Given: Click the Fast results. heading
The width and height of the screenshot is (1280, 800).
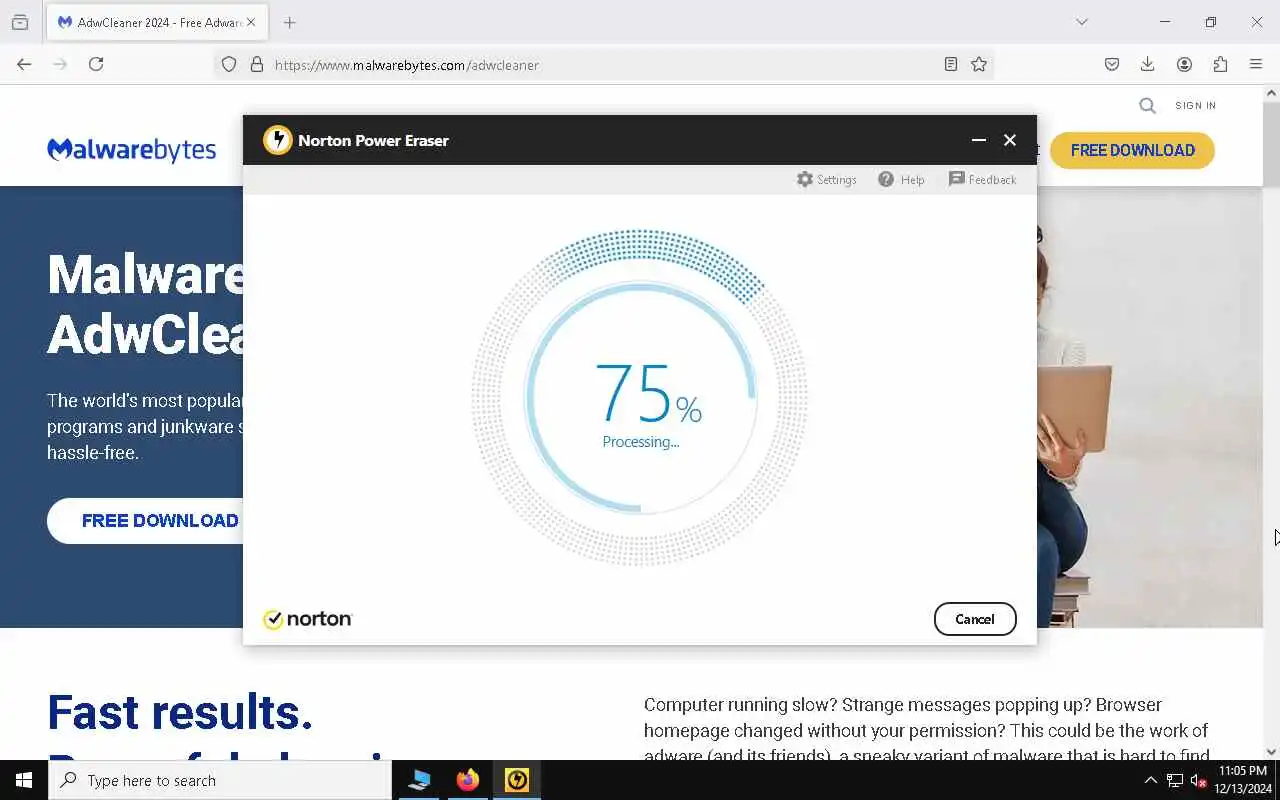Looking at the screenshot, I should pos(180,712).
